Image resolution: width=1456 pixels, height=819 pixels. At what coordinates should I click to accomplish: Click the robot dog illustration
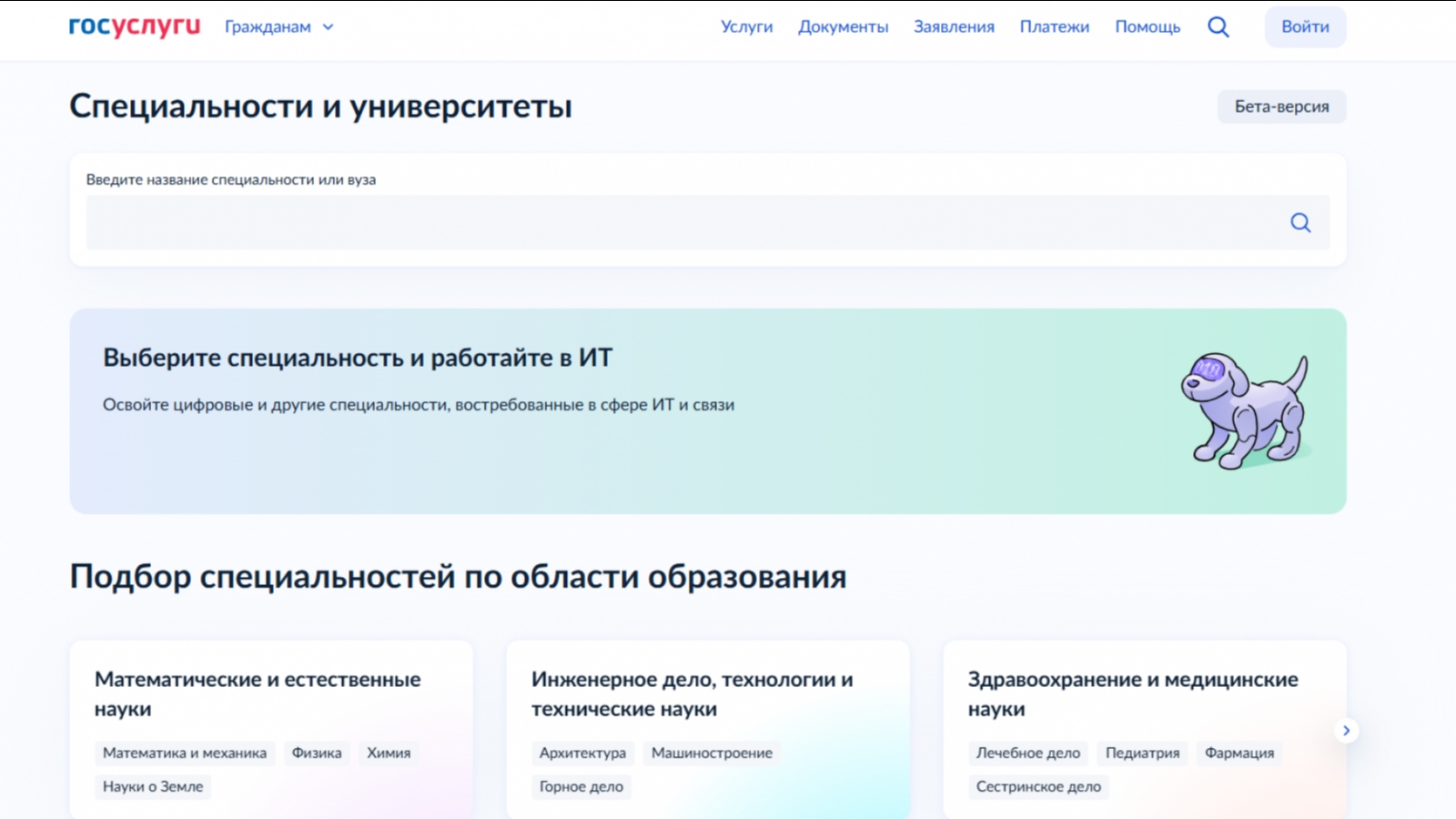[1247, 410]
